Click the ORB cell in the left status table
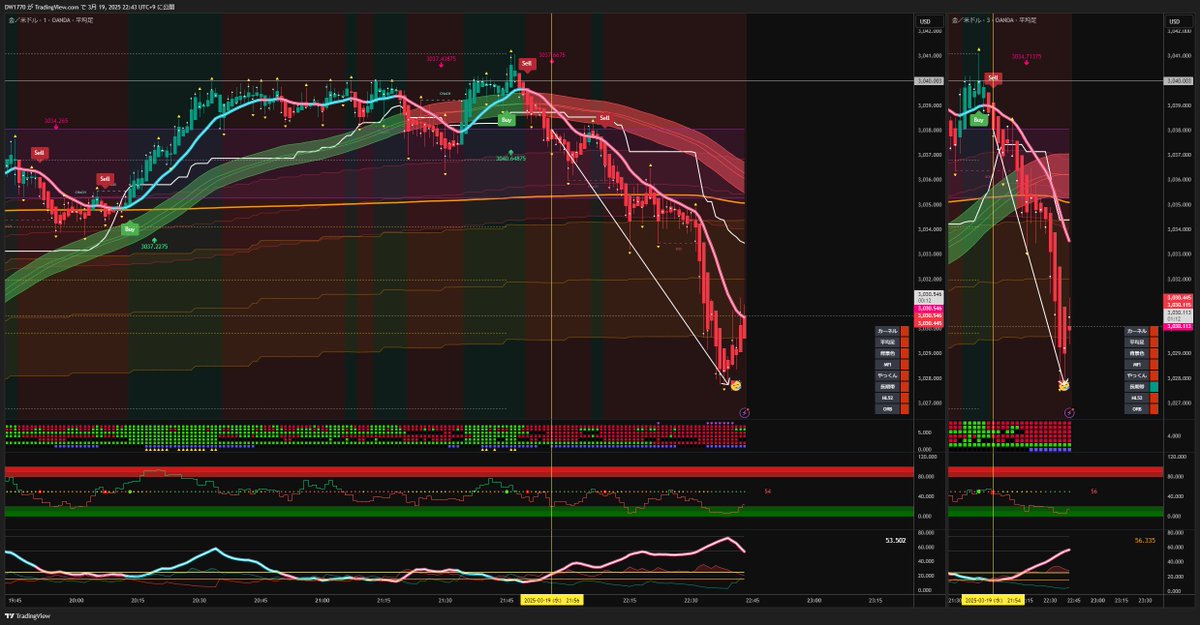 coord(887,409)
